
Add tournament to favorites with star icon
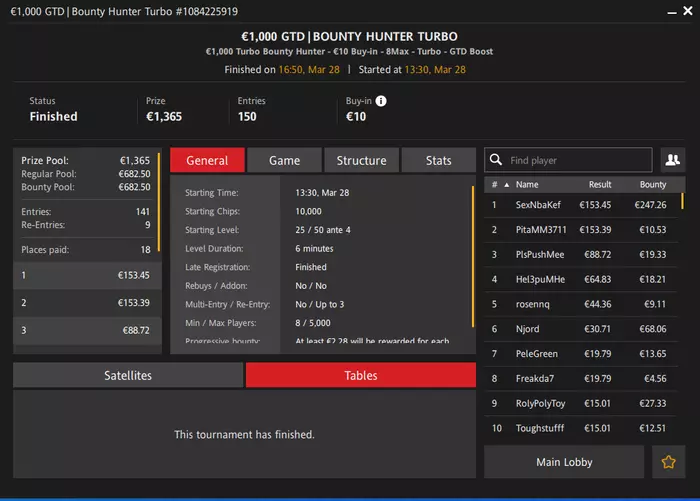(668, 462)
